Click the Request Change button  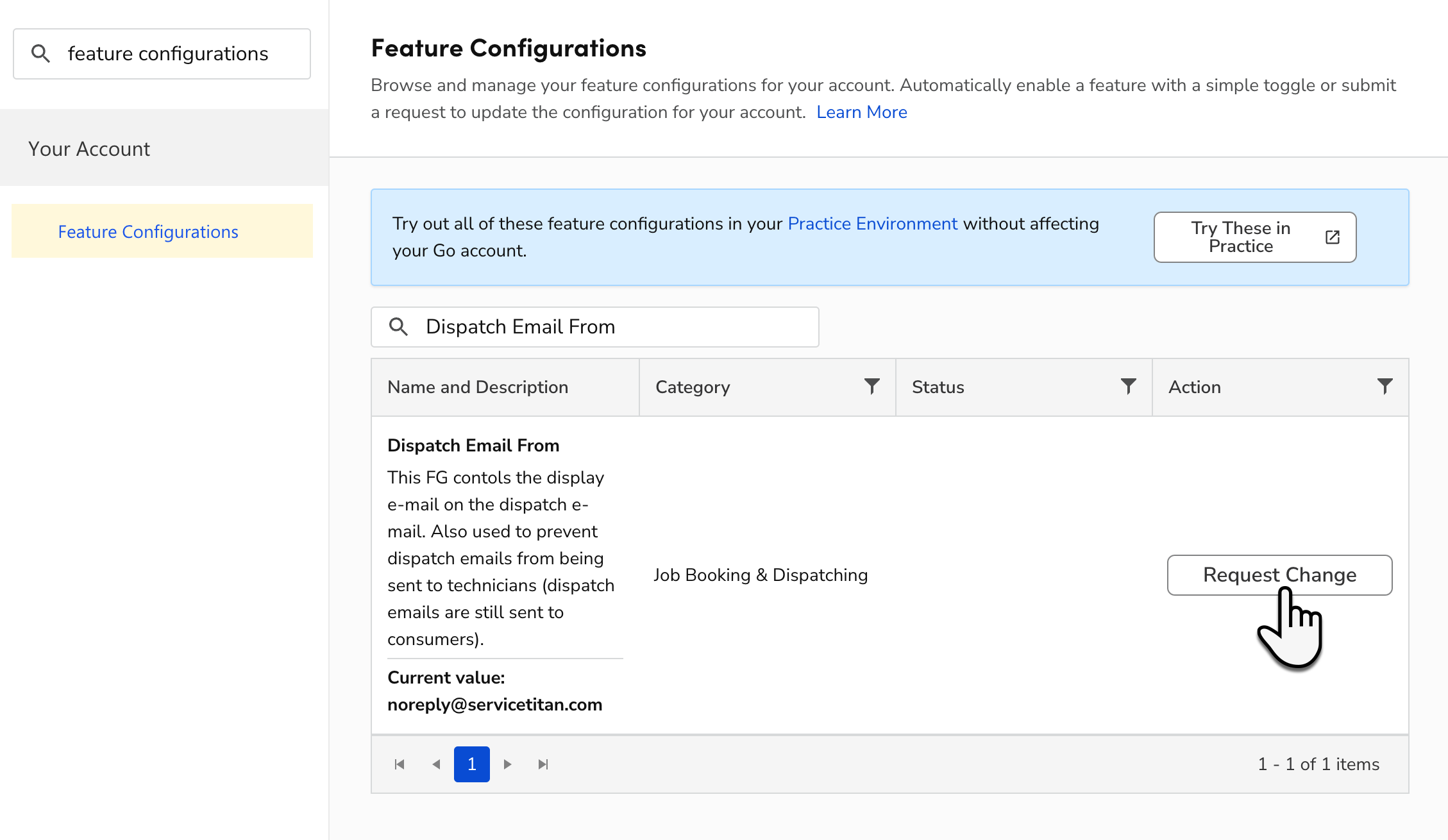click(1279, 575)
